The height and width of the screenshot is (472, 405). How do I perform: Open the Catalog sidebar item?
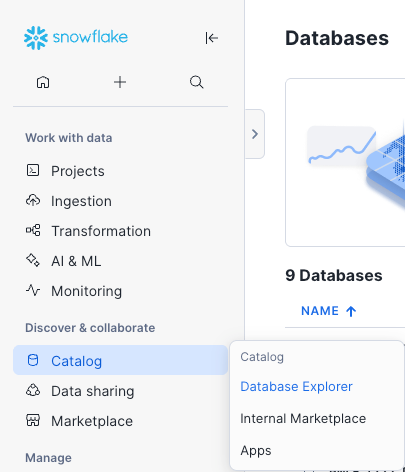tap(120, 360)
